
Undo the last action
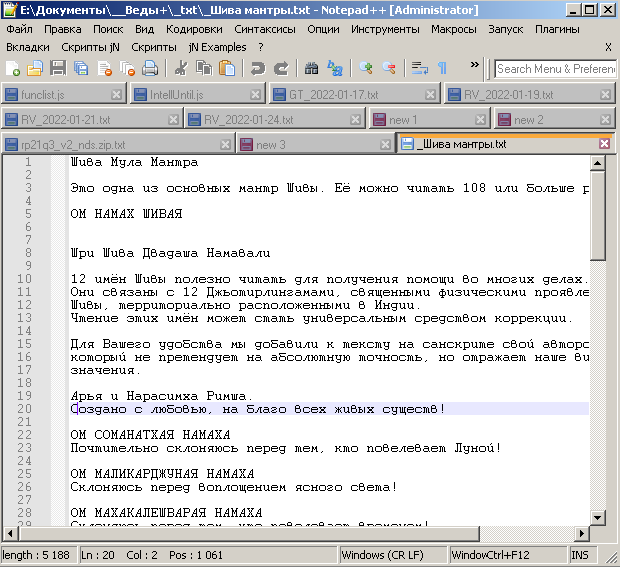click(258, 68)
